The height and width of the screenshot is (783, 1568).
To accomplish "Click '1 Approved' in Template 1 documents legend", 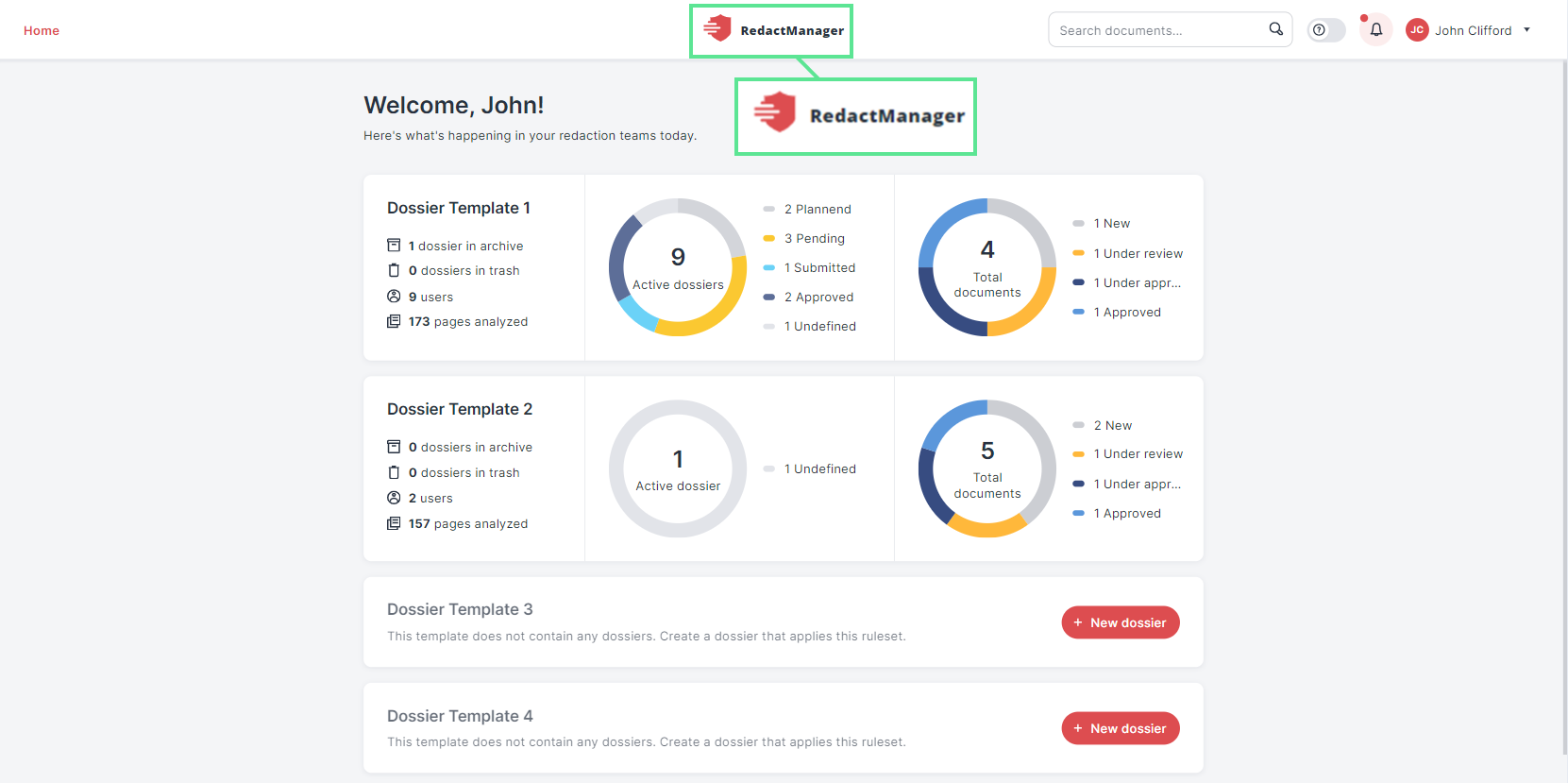I will pyautogui.click(x=1118, y=312).
